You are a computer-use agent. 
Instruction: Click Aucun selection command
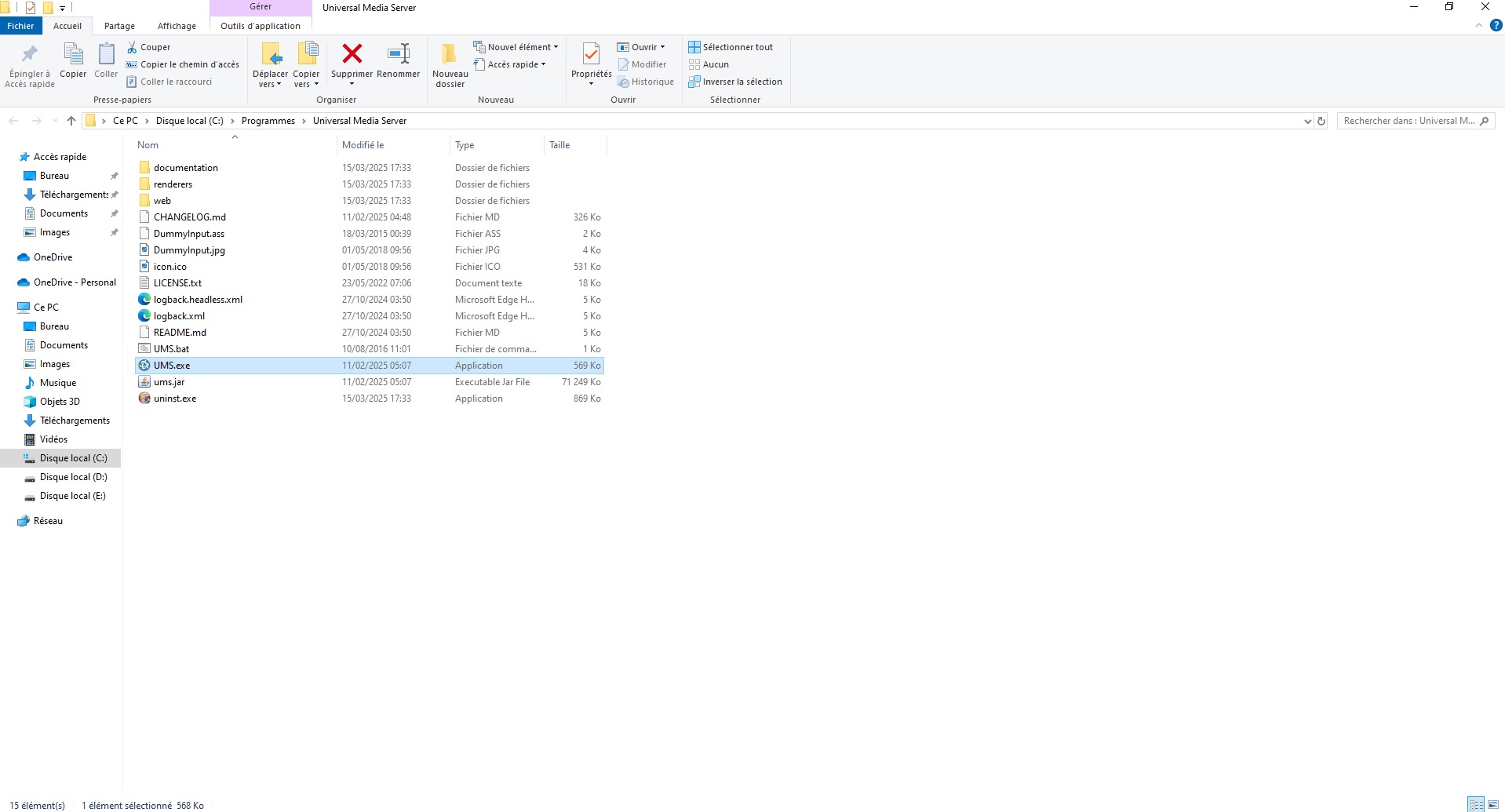coord(709,64)
